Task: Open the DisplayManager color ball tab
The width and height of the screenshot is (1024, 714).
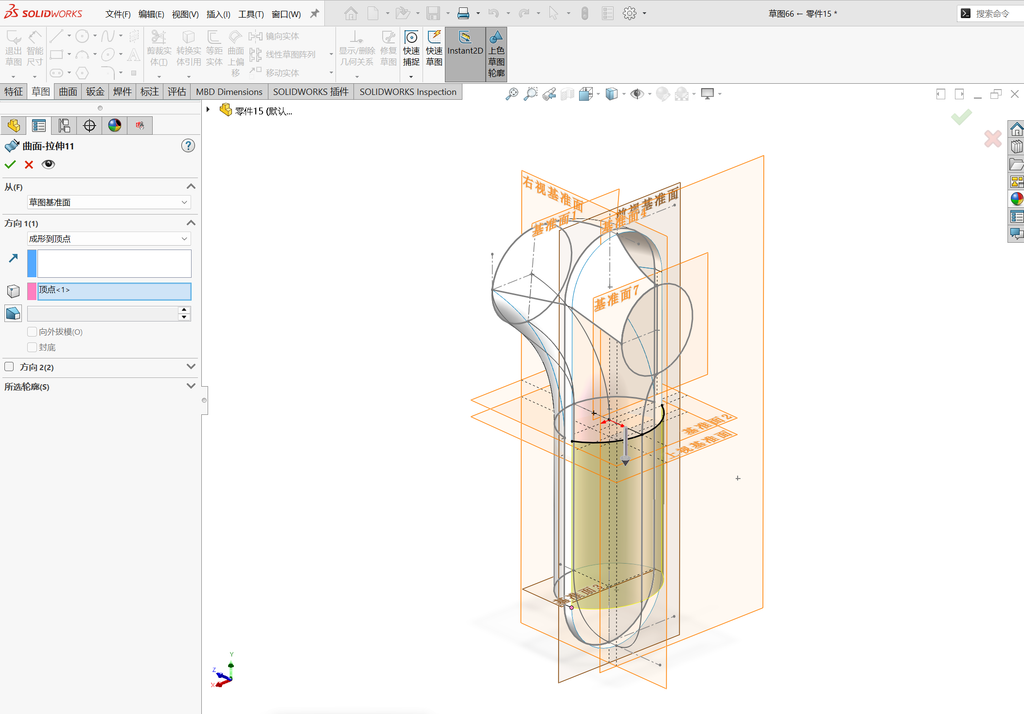Action: [114, 125]
